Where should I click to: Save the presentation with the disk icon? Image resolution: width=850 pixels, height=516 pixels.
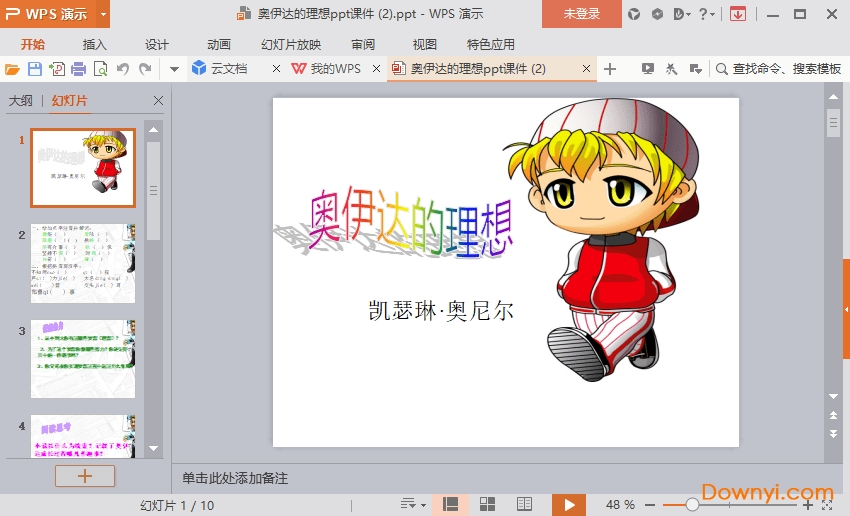tap(35, 69)
